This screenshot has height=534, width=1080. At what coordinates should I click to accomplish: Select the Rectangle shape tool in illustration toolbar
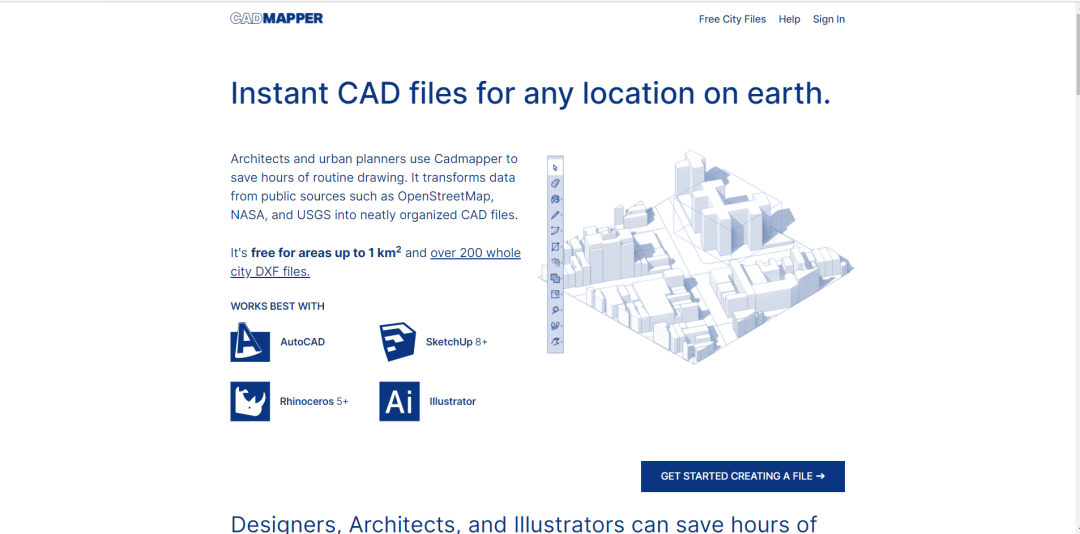[x=556, y=246]
